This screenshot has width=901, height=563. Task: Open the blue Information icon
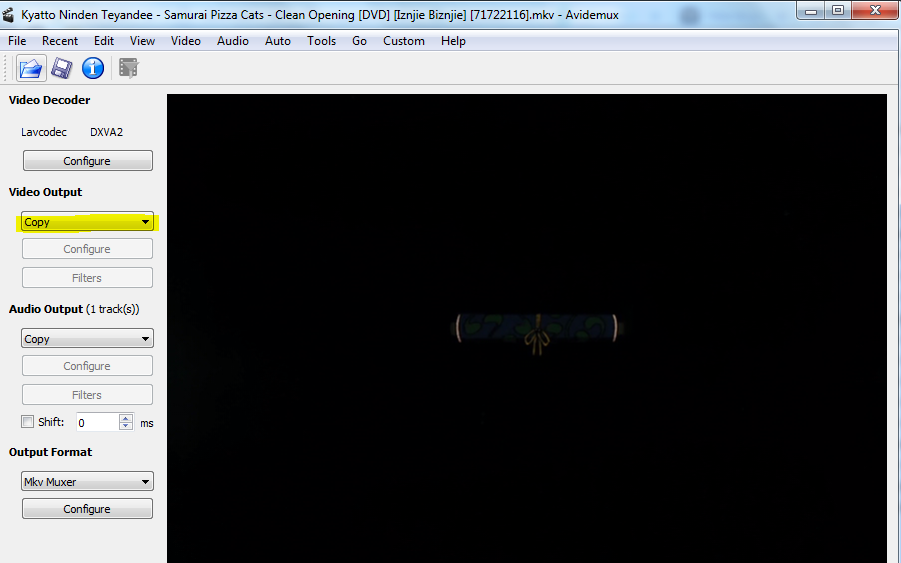(93, 68)
